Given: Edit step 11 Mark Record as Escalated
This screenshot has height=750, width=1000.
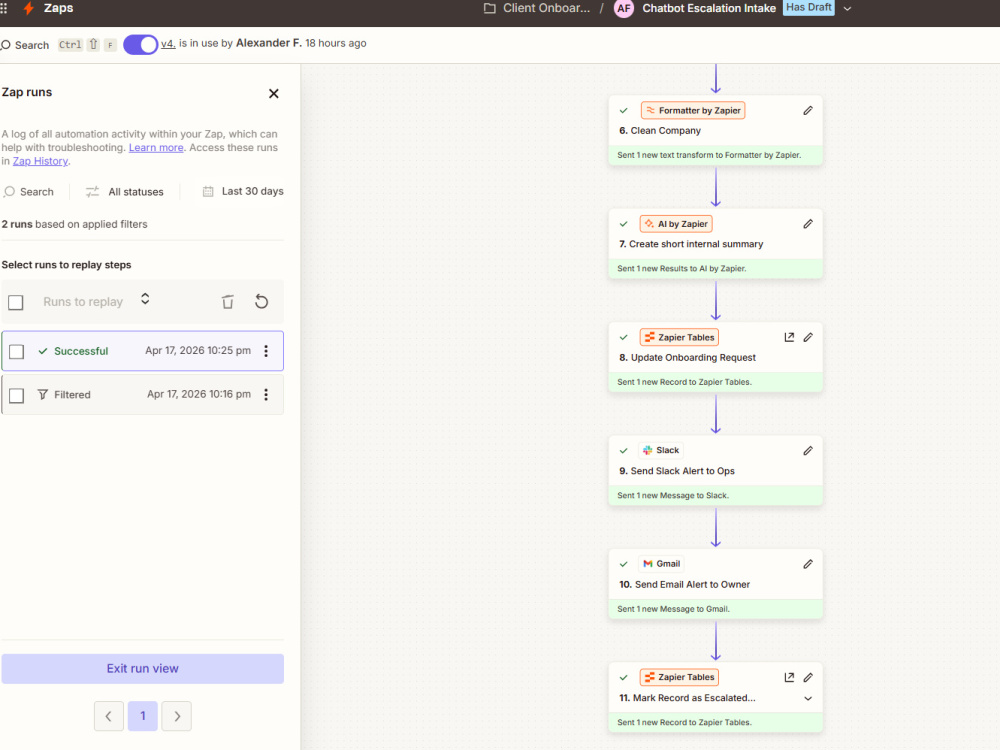Looking at the screenshot, I should pos(808,677).
